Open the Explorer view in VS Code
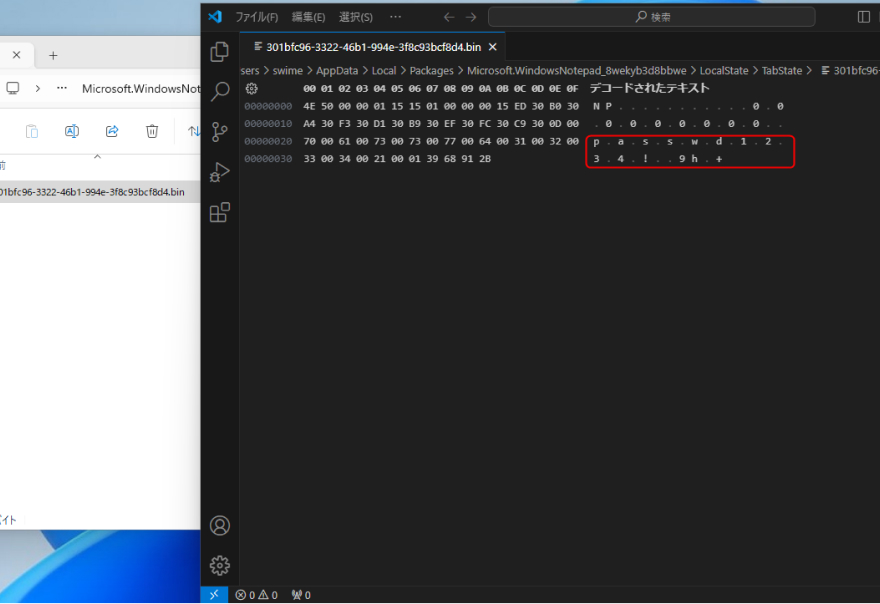The image size is (880, 604). (x=220, y=51)
